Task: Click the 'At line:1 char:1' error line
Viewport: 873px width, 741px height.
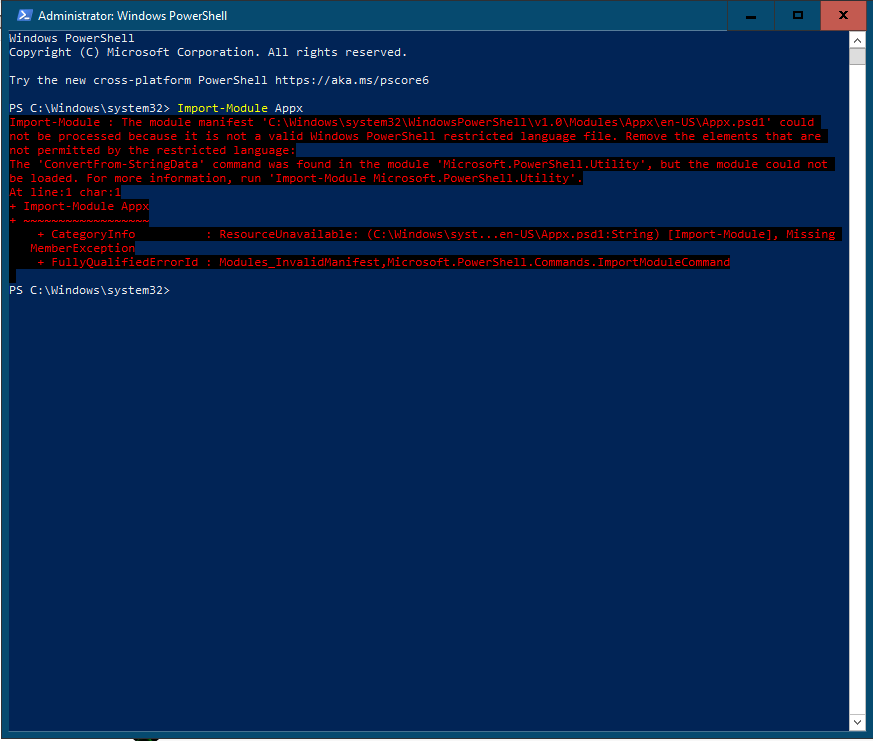Action: pyautogui.click(x=65, y=192)
